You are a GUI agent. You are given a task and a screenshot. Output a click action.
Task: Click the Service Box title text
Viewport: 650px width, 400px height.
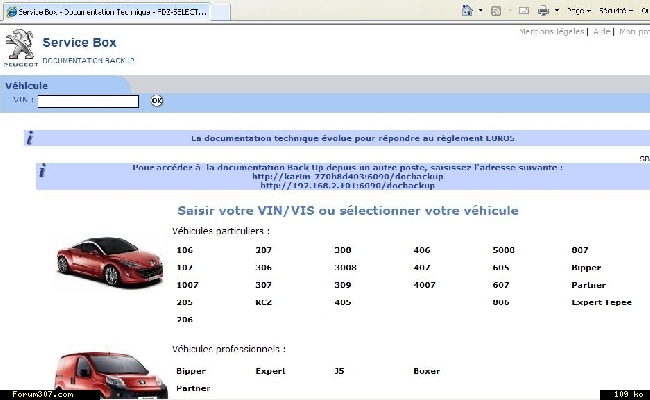pos(80,43)
